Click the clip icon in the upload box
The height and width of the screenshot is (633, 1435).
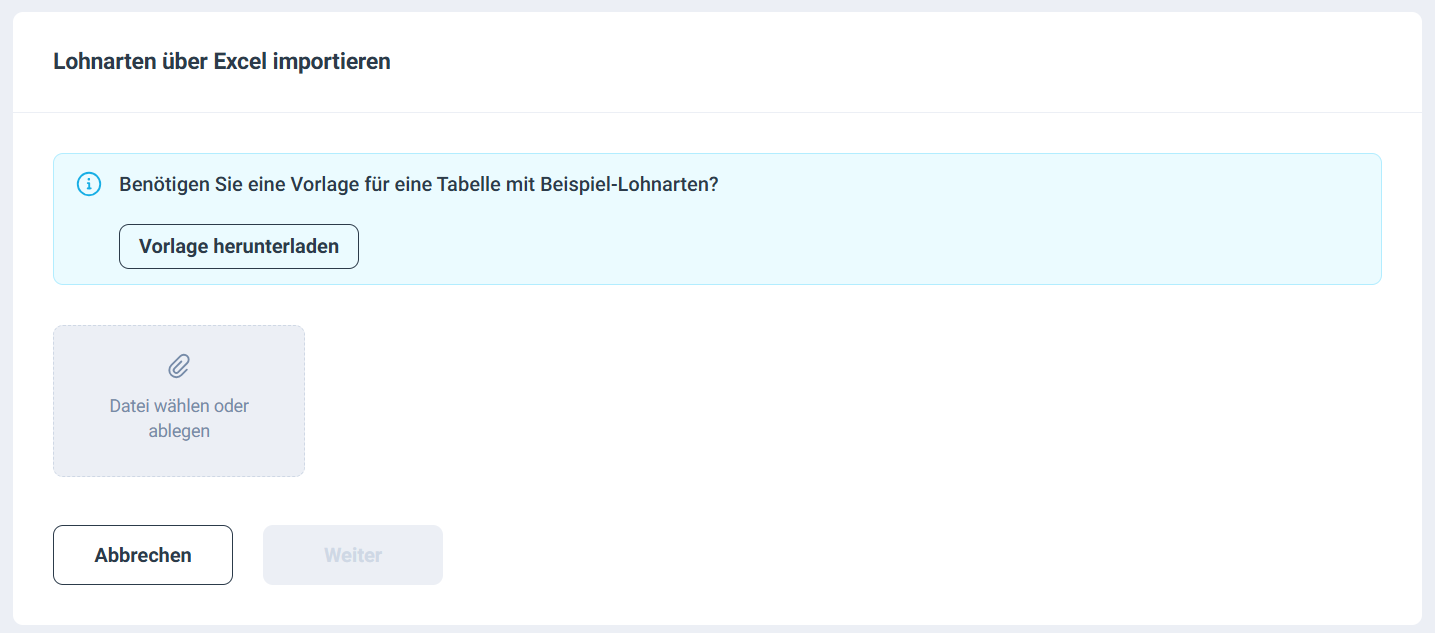pos(179,366)
